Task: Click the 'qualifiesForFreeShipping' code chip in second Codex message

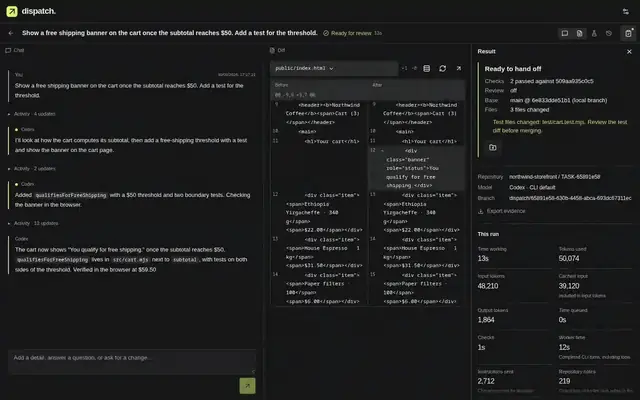Action: (71, 195)
